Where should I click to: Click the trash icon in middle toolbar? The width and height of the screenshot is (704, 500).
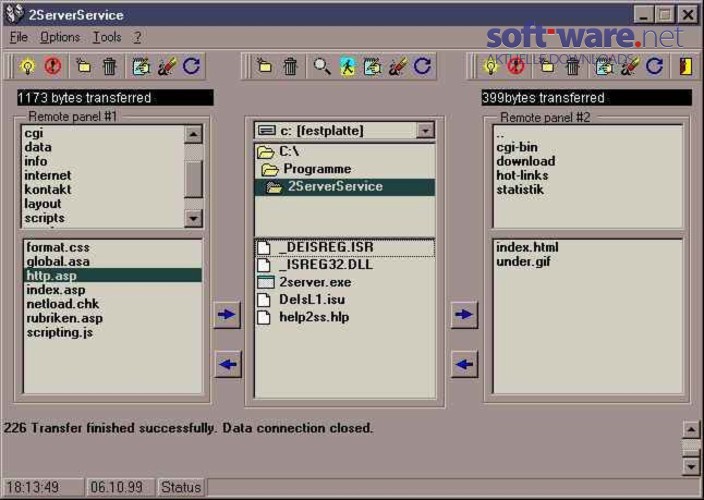click(290, 67)
